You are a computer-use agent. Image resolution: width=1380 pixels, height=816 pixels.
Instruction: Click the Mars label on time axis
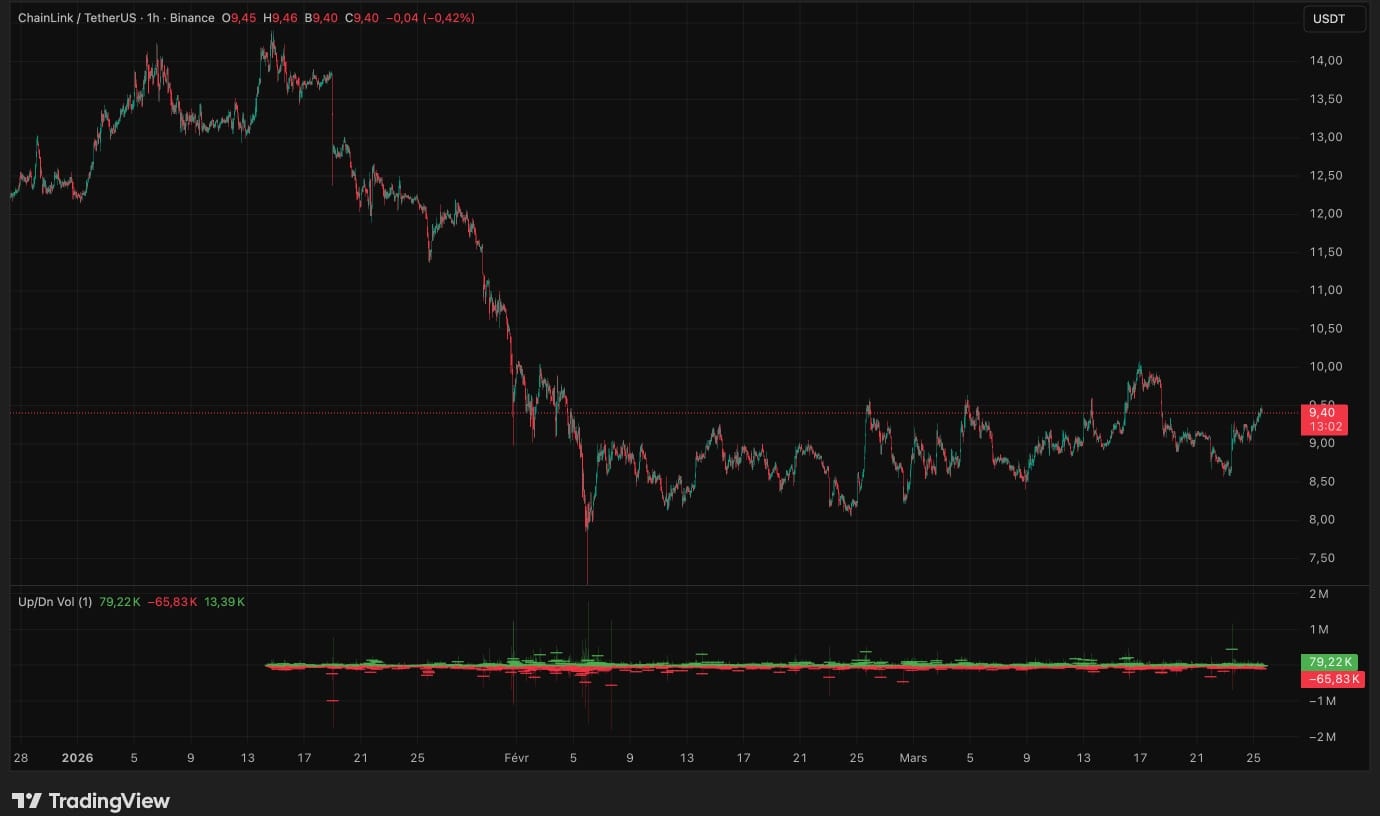913,758
